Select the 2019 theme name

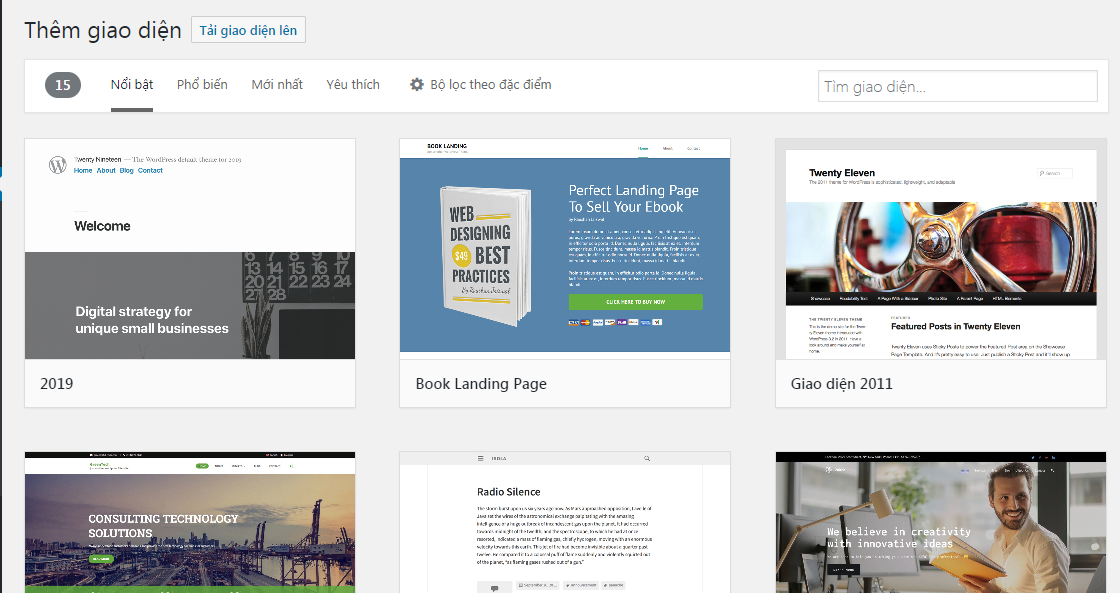[56, 384]
